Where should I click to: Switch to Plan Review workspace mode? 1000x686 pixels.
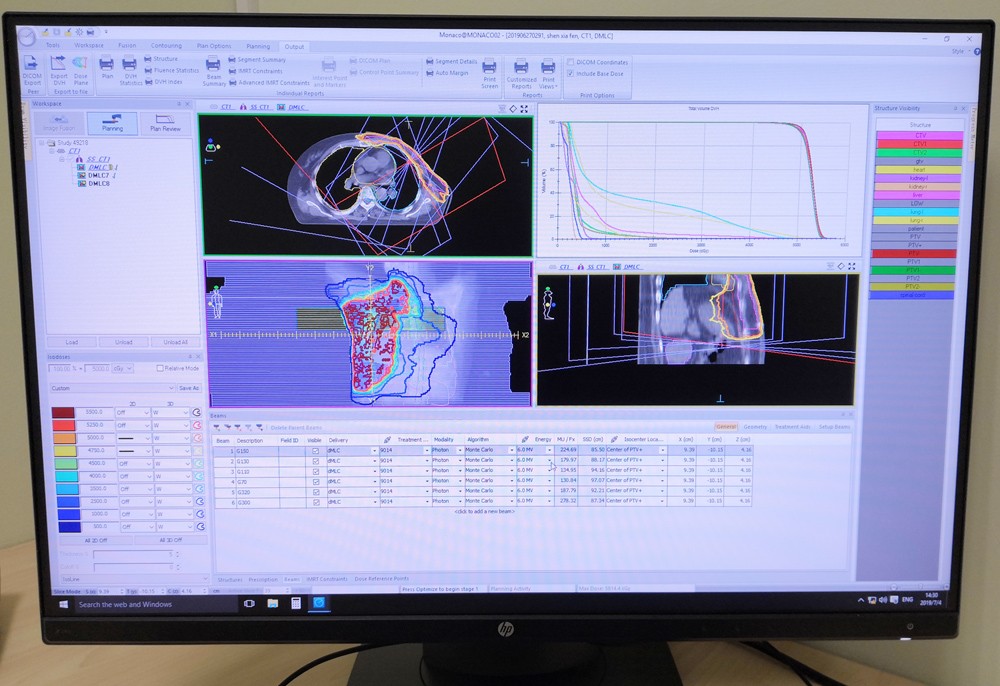(165, 123)
